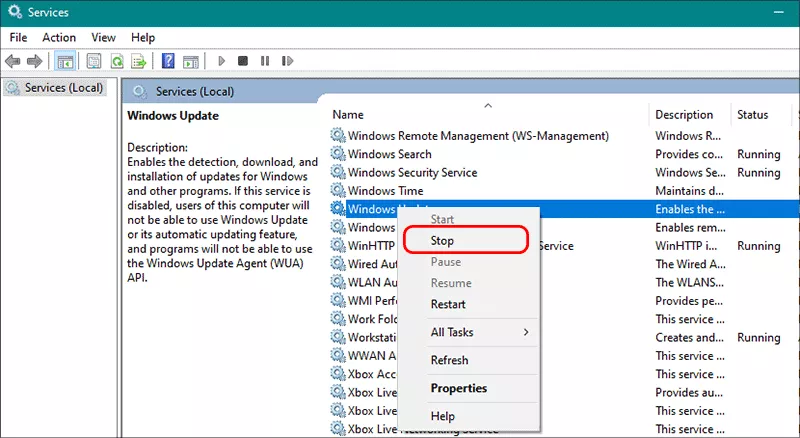Minimize the Services window
Screen dimensions: 800x438
[x=779, y=12]
